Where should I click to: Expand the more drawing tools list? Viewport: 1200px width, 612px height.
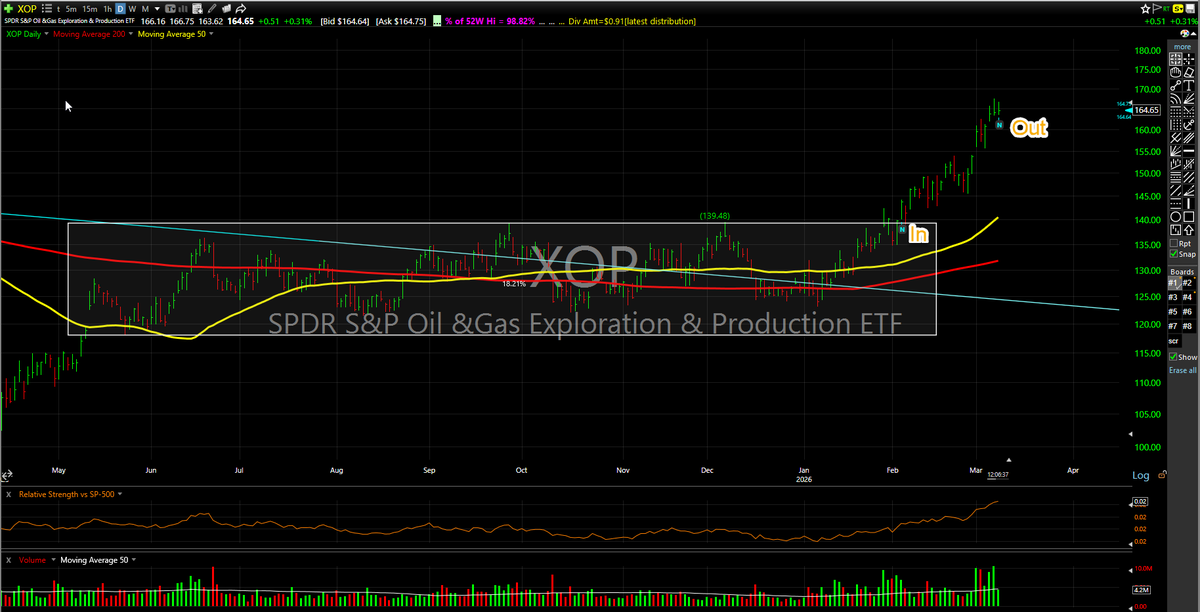[1182, 47]
